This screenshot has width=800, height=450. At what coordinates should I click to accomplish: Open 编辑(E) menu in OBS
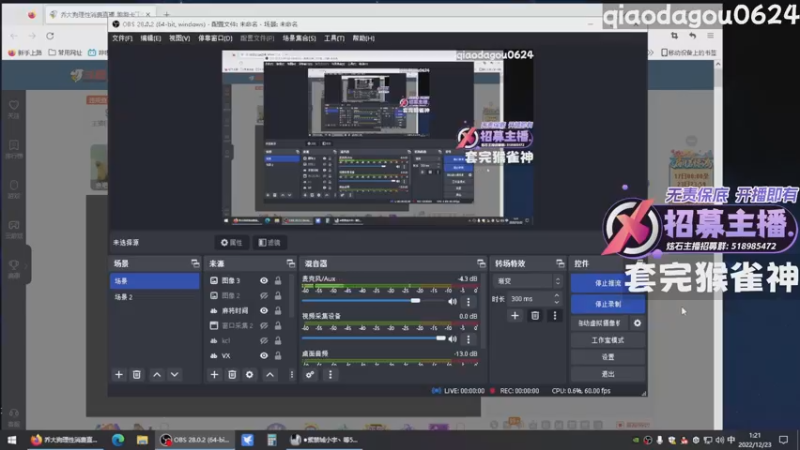(151, 38)
